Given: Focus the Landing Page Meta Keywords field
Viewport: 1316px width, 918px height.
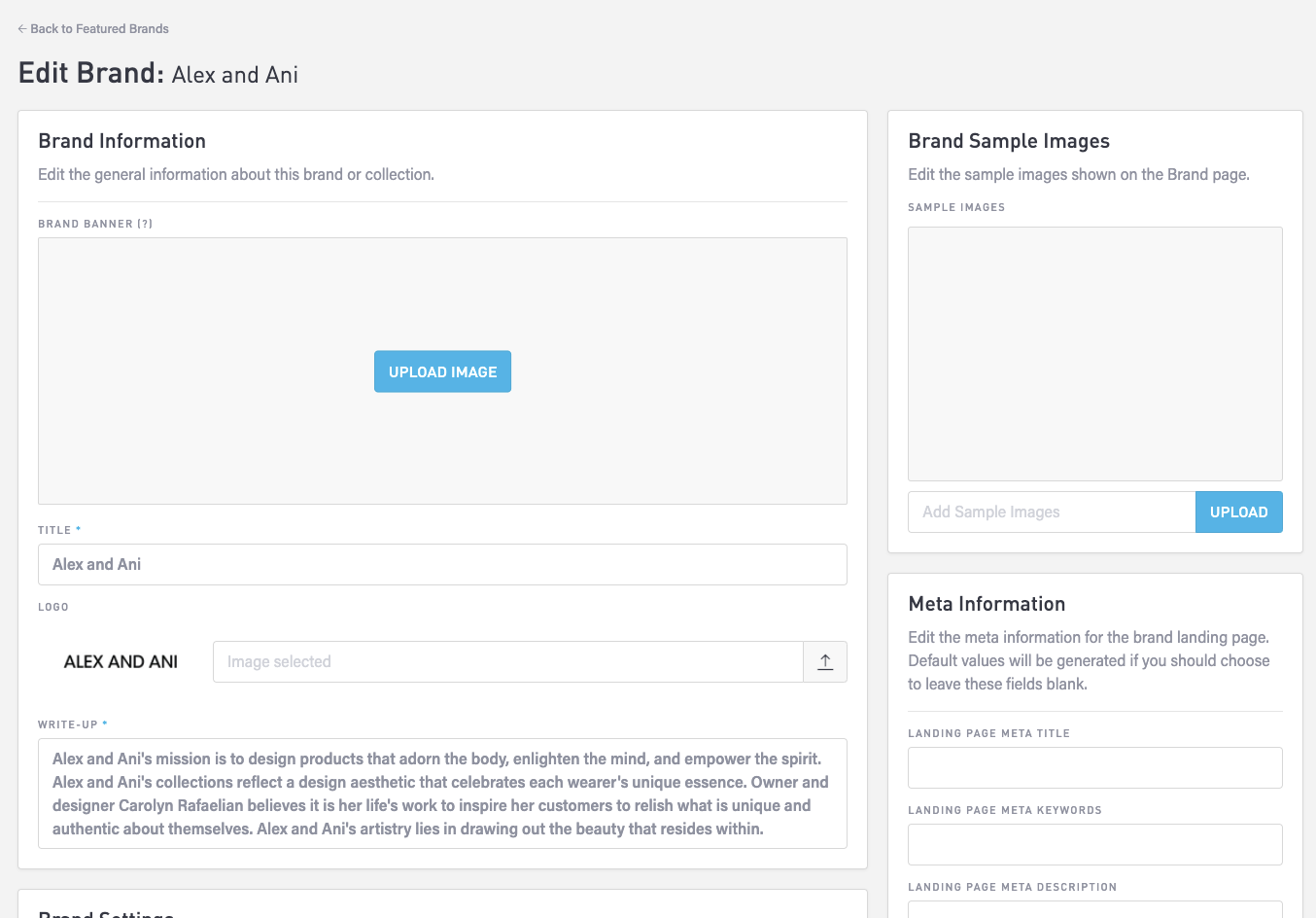Looking at the screenshot, I should (1094, 845).
